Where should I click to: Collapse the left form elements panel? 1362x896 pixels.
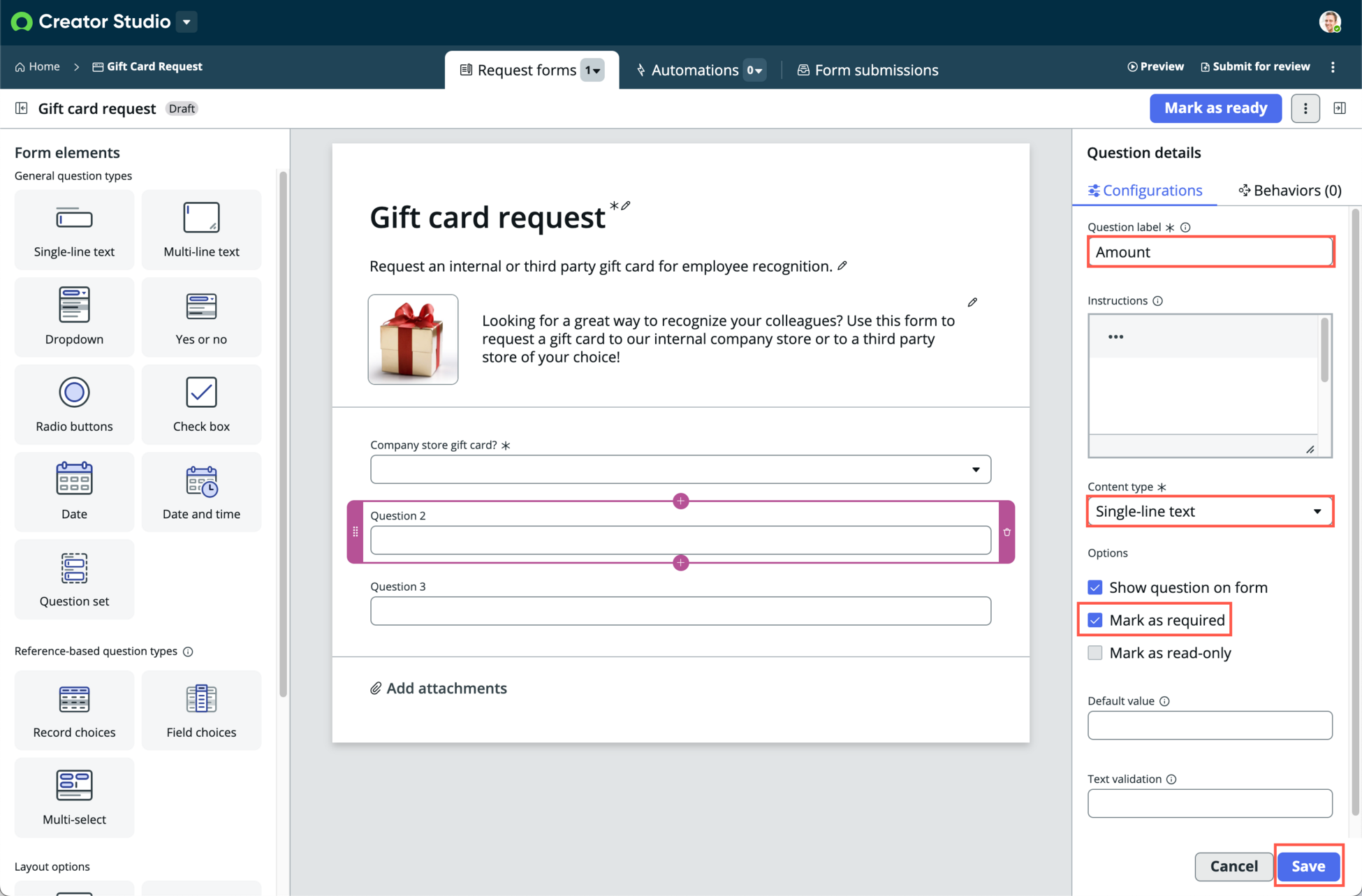click(22, 108)
